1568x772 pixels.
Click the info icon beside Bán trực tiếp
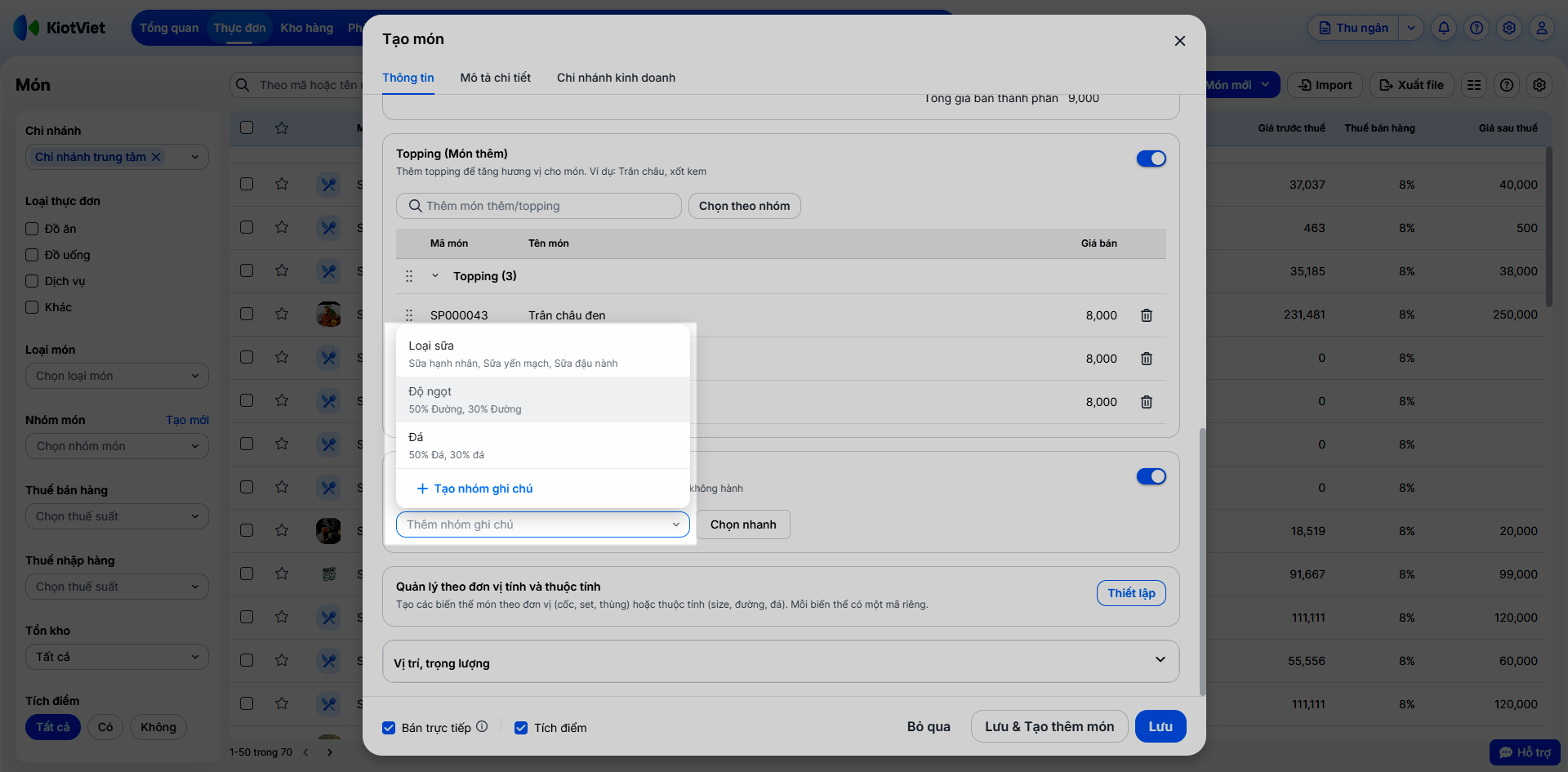point(482,726)
